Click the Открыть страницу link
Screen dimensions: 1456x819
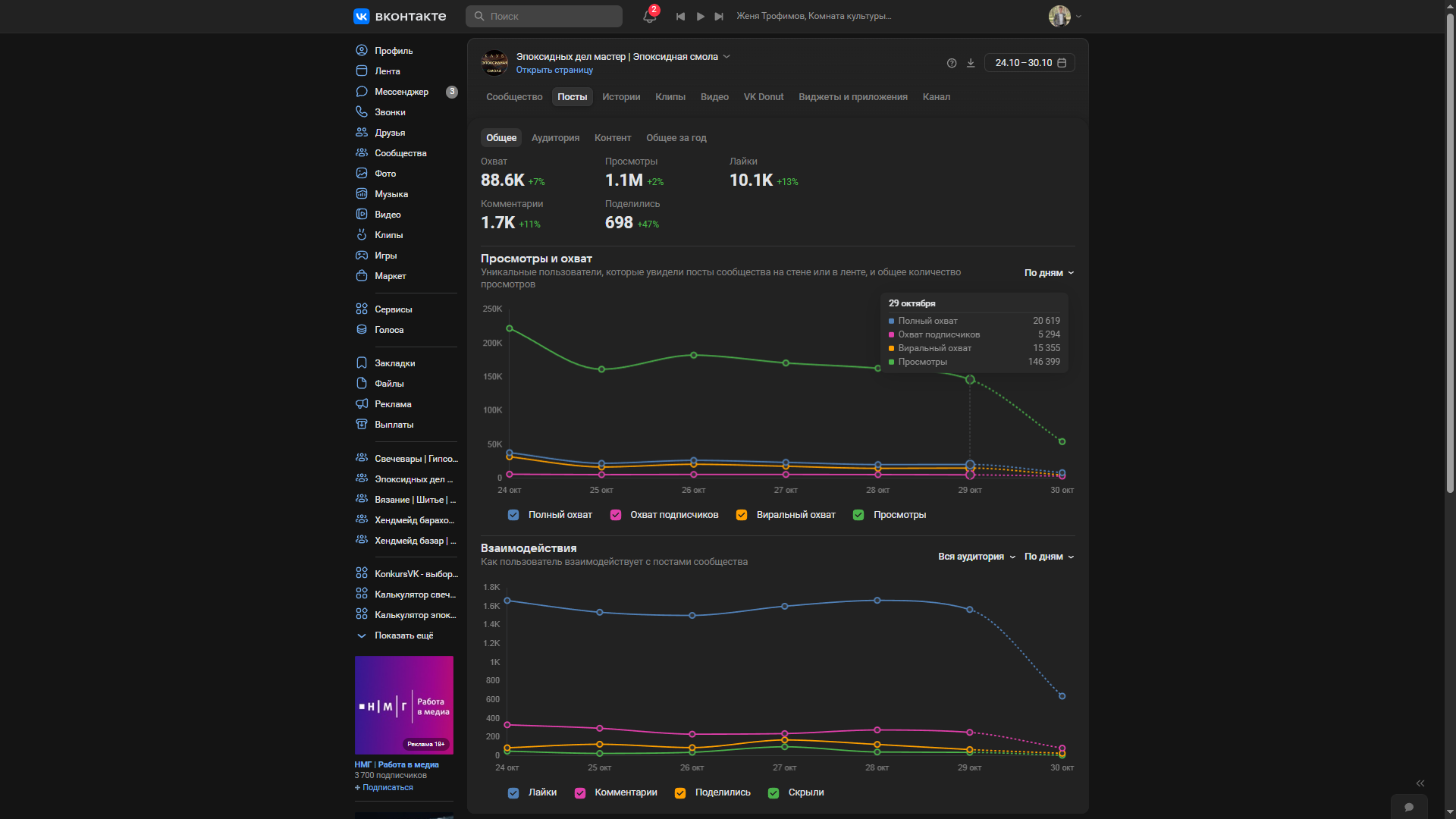(554, 70)
